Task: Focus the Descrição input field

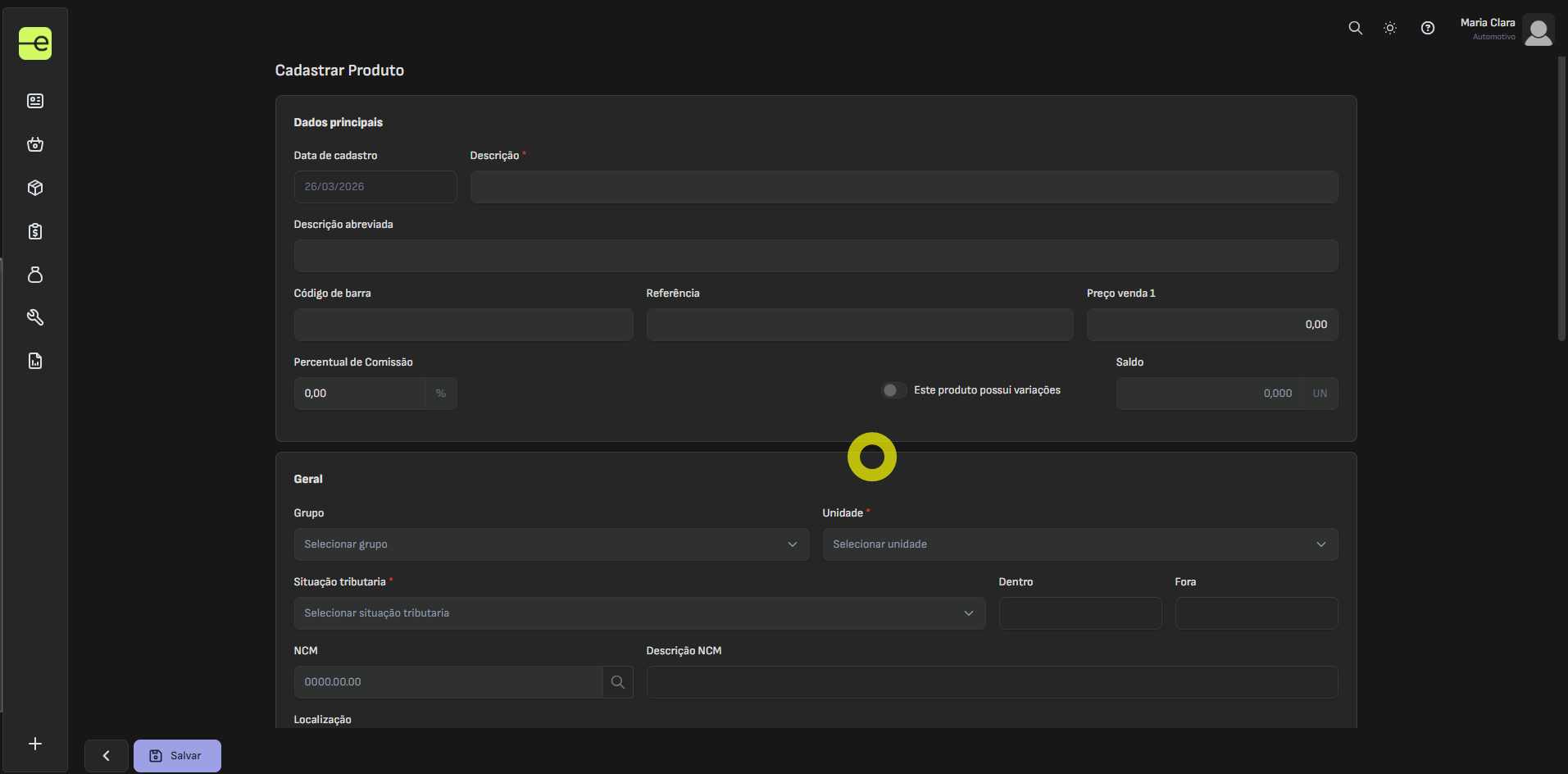Action: click(x=903, y=187)
